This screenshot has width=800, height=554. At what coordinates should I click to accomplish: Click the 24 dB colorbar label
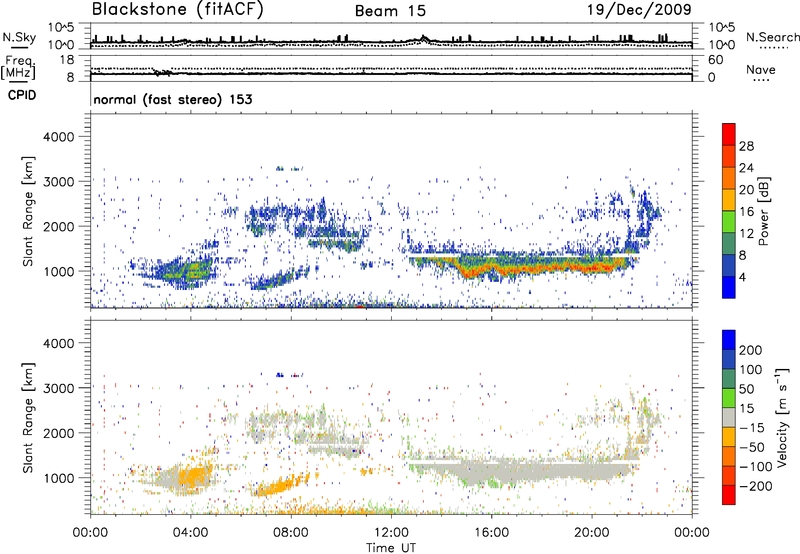746,168
